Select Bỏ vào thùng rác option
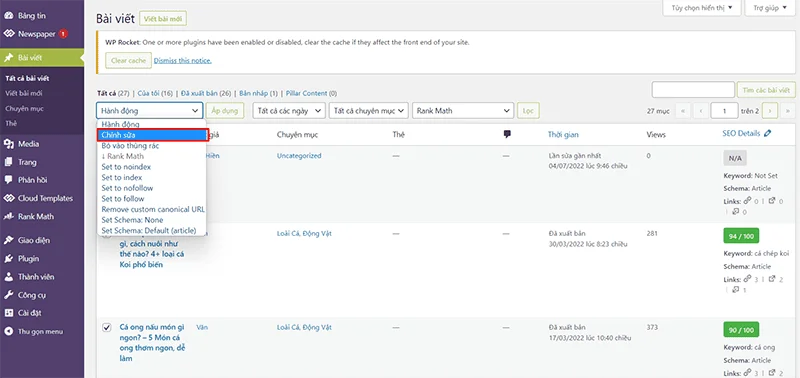Screen dimensions: 800x378 click(x=152, y=145)
